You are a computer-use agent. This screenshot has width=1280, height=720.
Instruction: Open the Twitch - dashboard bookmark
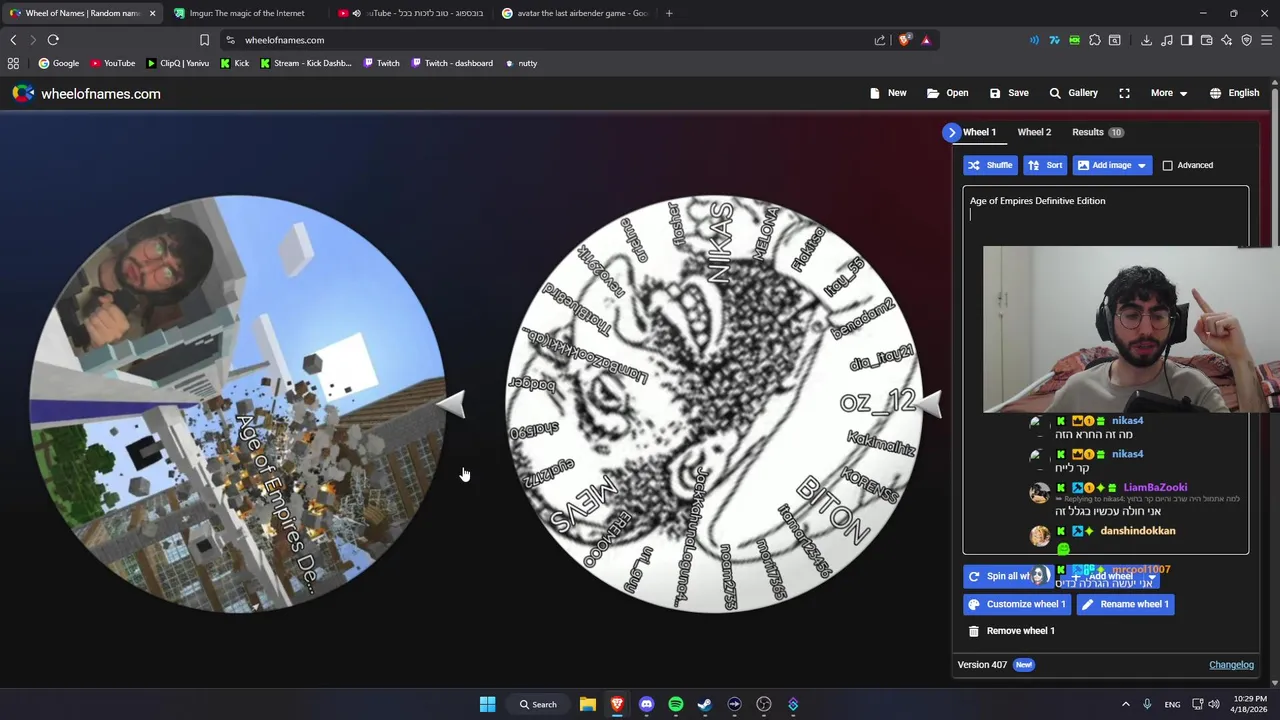click(451, 63)
